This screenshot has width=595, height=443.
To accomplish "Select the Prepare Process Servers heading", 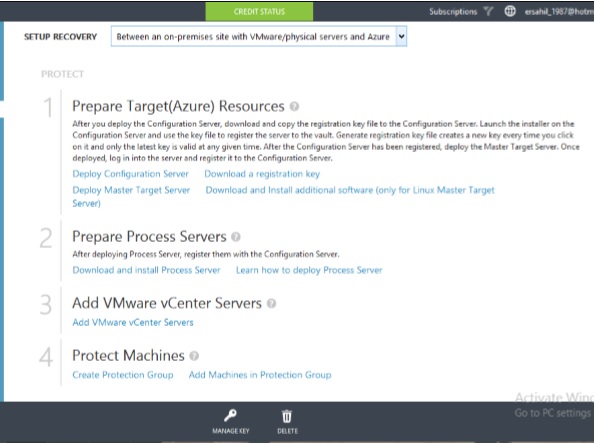I will tap(149, 237).
